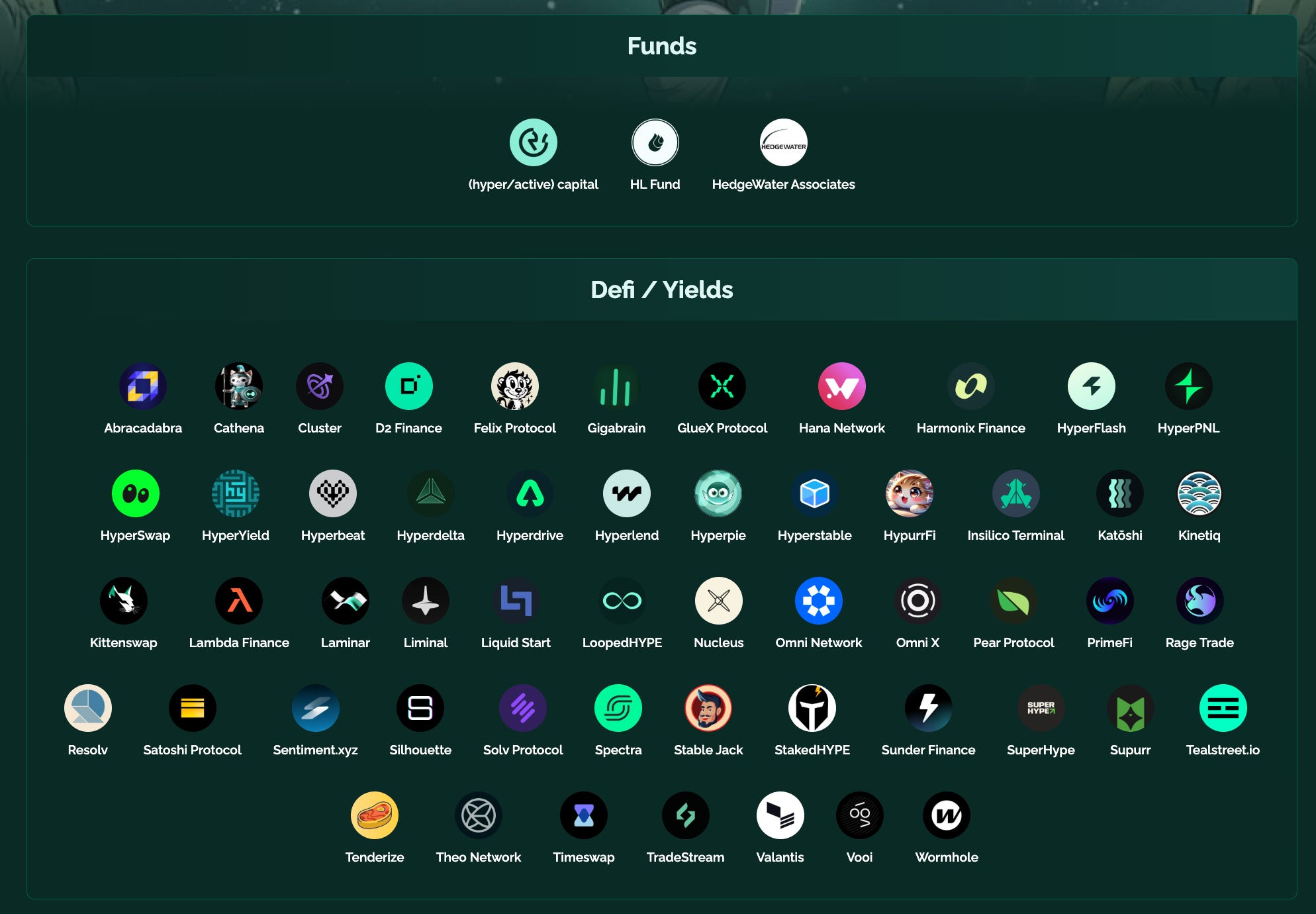The height and width of the screenshot is (914, 1316).
Task: Click the Hyperstable cube icon
Action: [815, 493]
